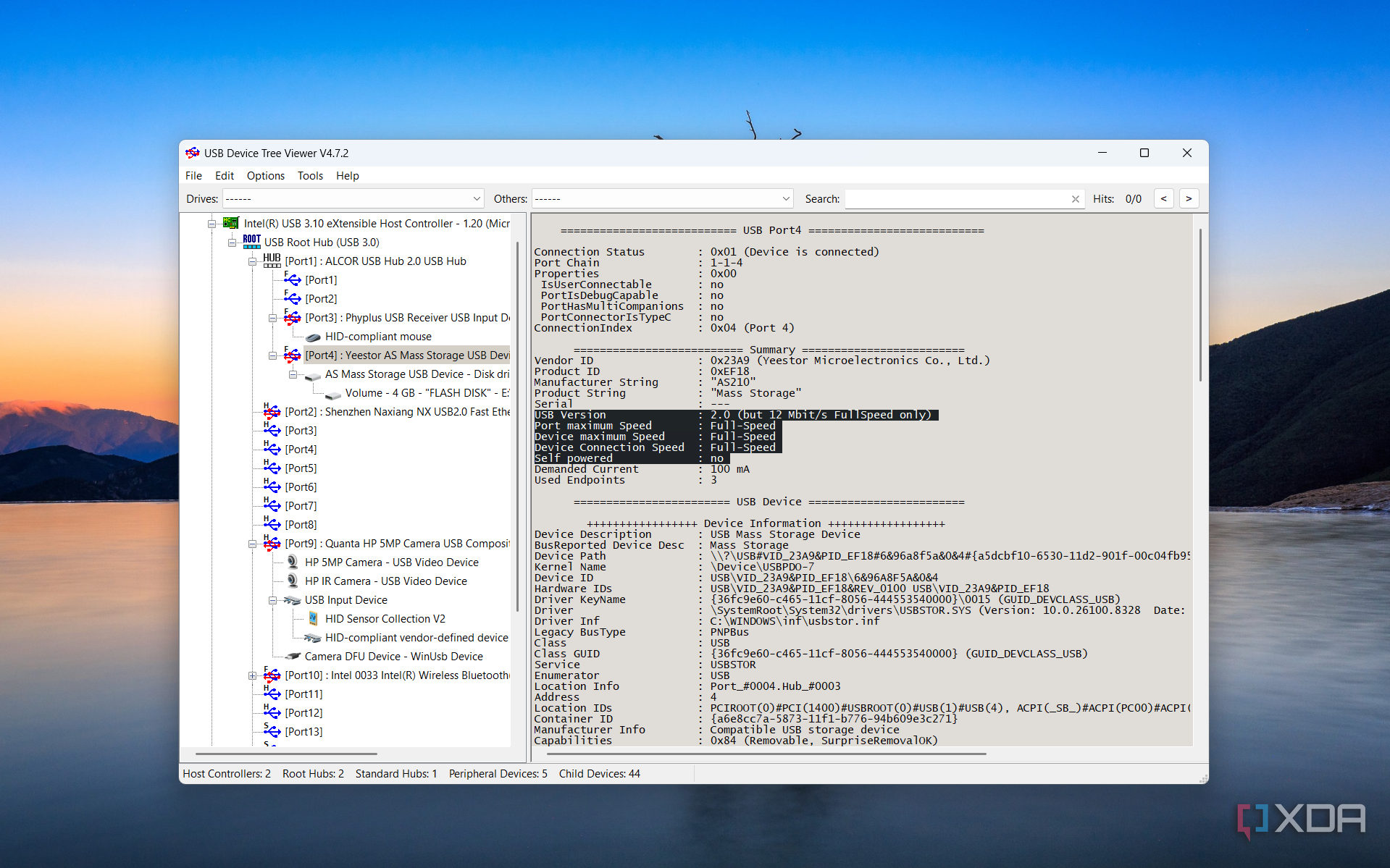Collapse the Port3 Phyplus Receiver node
1390x868 pixels.
pyautogui.click(x=272, y=318)
